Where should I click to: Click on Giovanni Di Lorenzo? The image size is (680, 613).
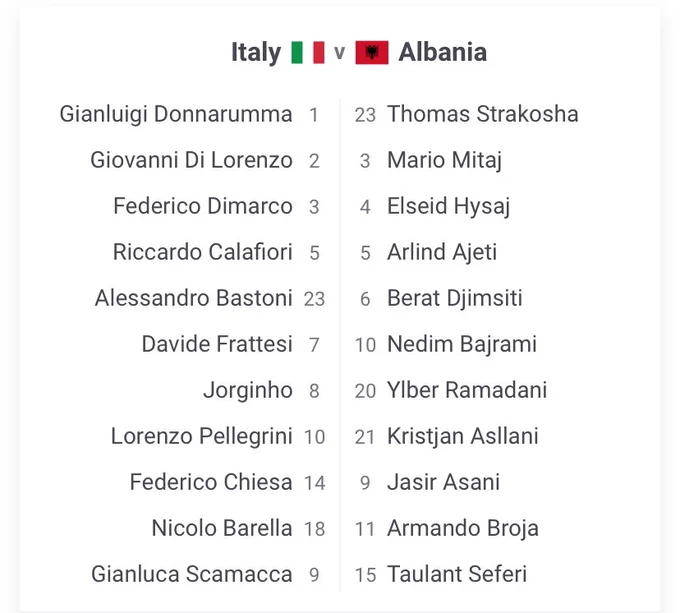pos(191,160)
